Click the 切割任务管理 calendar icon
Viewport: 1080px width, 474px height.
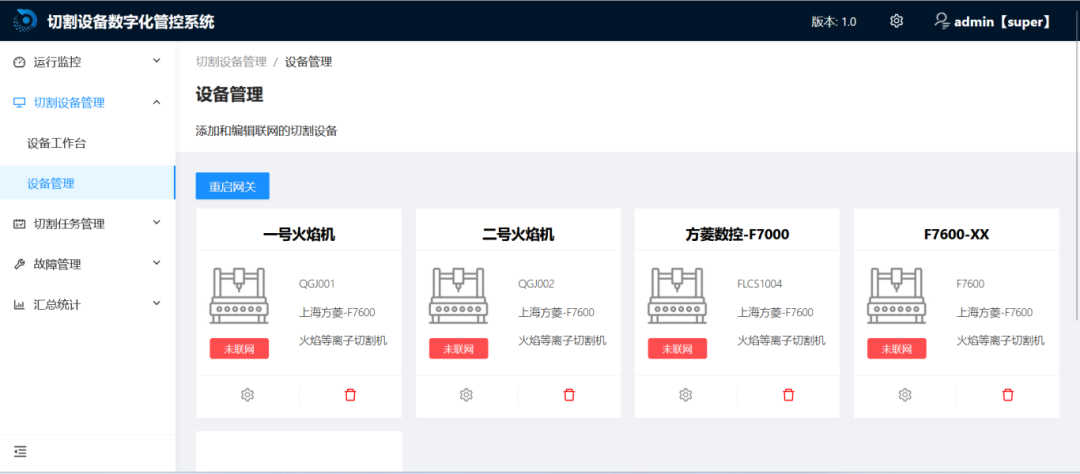coord(19,224)
